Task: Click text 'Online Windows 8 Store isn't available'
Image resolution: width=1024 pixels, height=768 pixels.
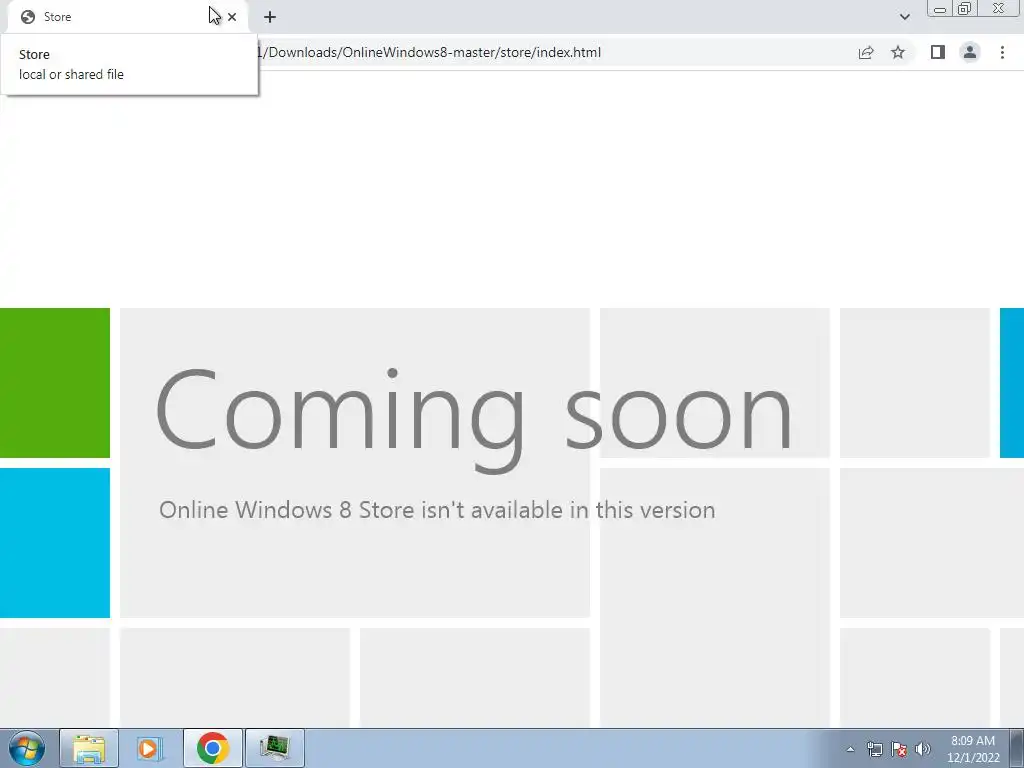Action: pos(361,509)
